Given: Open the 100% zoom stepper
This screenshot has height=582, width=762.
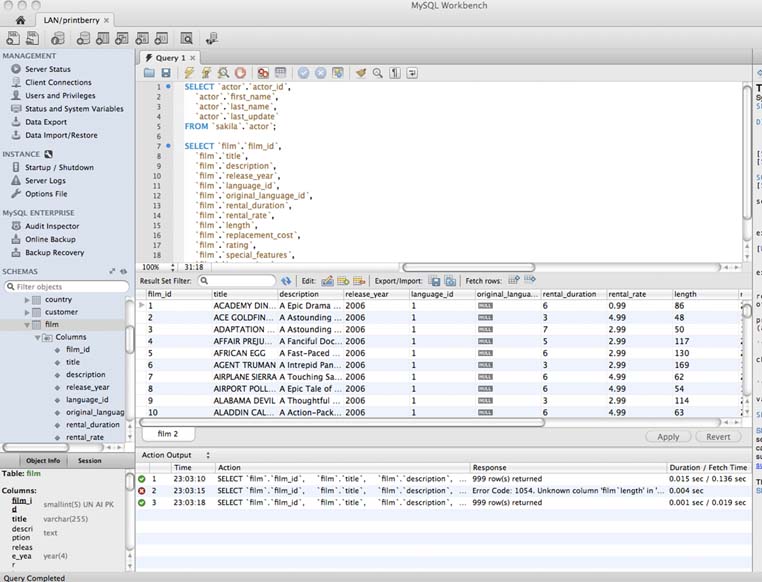Looking at the screenshot, I should [x=173, y=267].
